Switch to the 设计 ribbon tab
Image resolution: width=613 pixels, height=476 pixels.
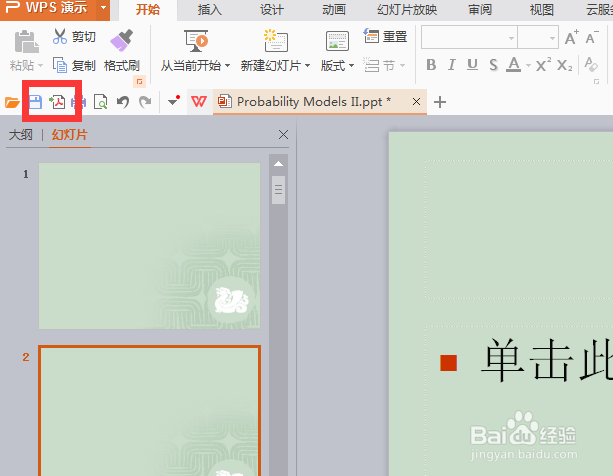271,9
